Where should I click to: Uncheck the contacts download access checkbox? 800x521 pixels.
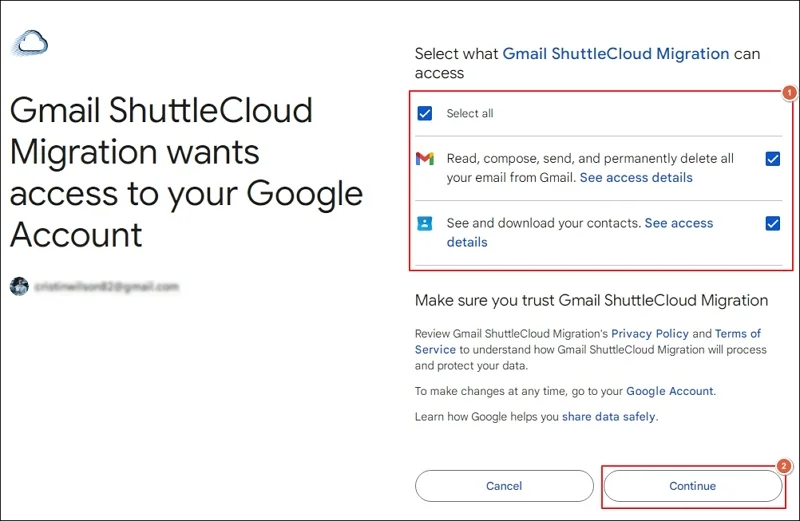pos(772,223)
